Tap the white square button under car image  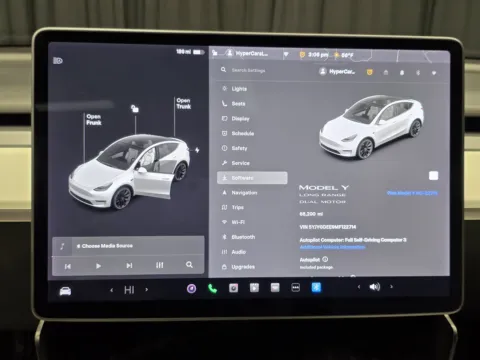(x=433, y=176)
